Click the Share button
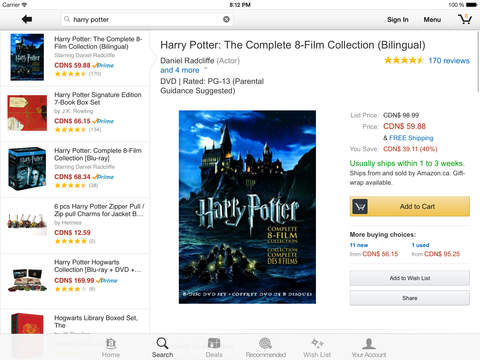Screen dimensions: 480x360 (x=410, y=298)
